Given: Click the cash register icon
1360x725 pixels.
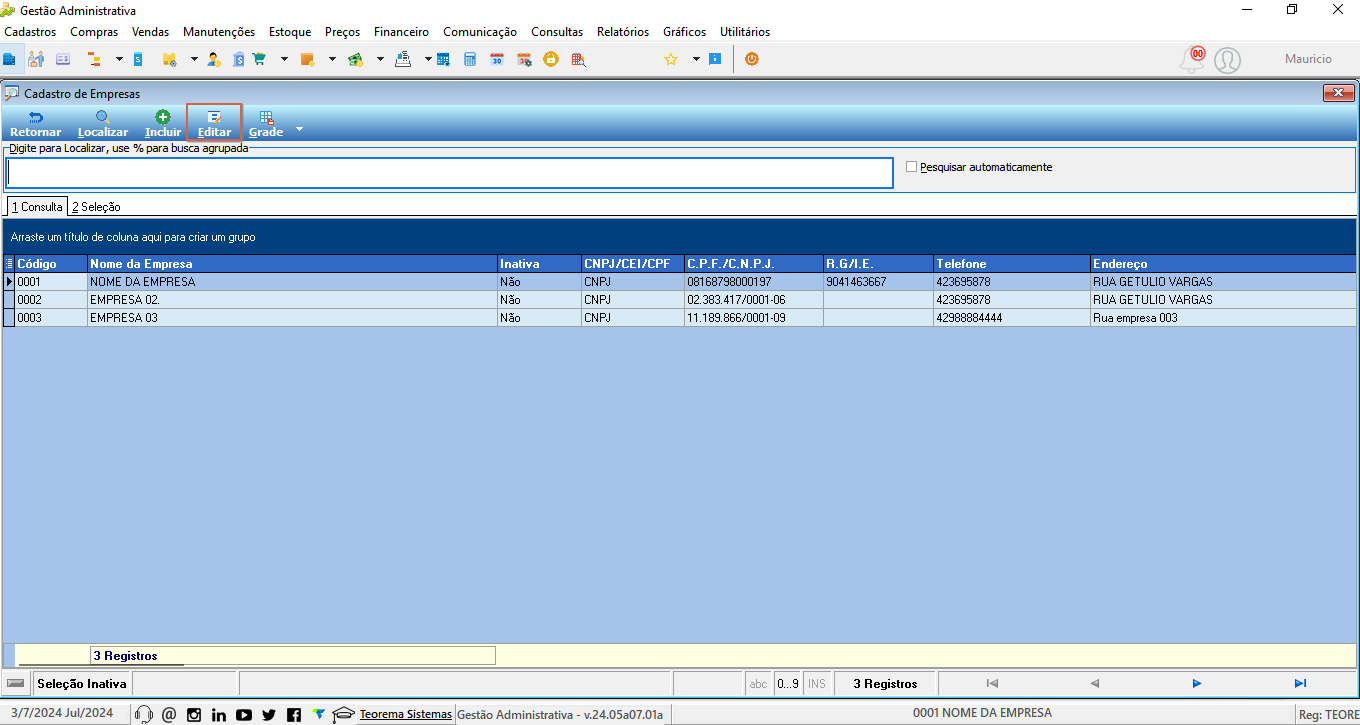Looking at the screenshot, I should click(x=403, y=60).
